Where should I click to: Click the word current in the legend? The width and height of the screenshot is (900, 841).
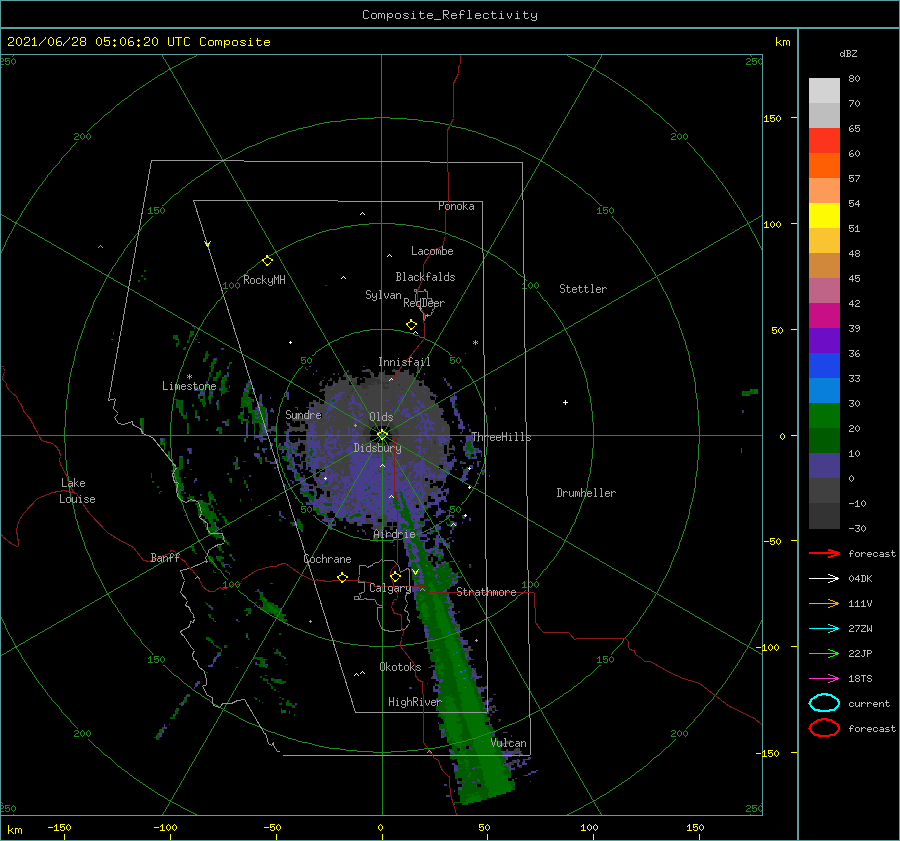click(869, 704)
